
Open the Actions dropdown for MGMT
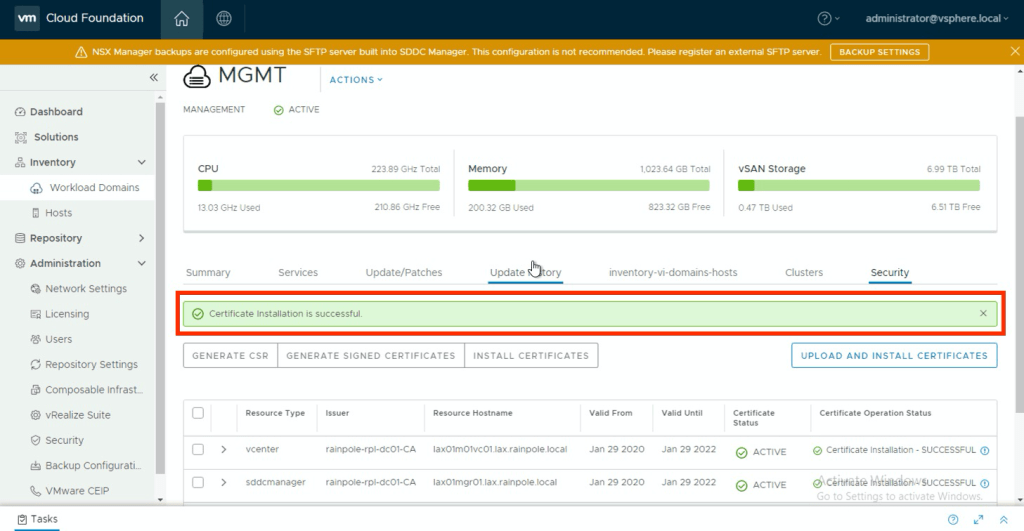point(356,80)
